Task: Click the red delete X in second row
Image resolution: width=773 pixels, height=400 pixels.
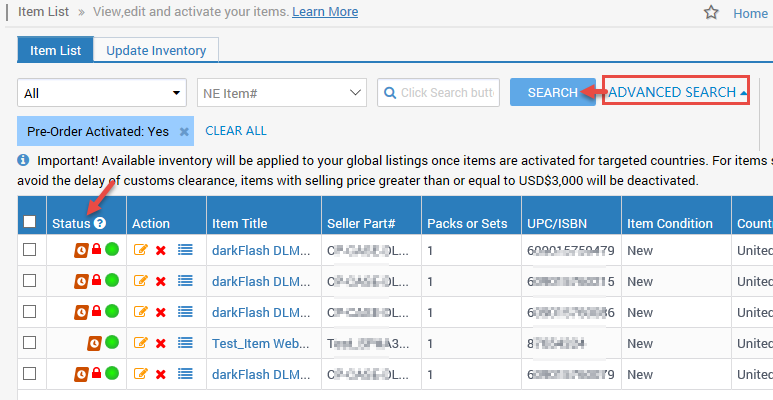Action: point(160,281)
